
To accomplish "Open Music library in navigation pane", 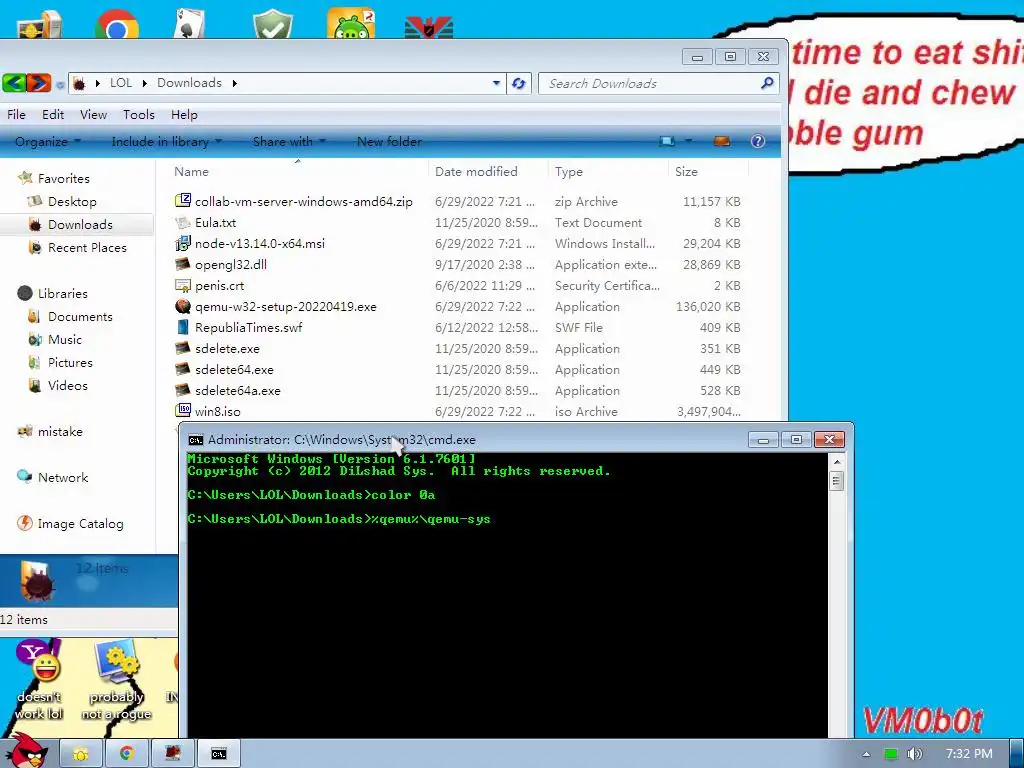I will tap(65, 339).
